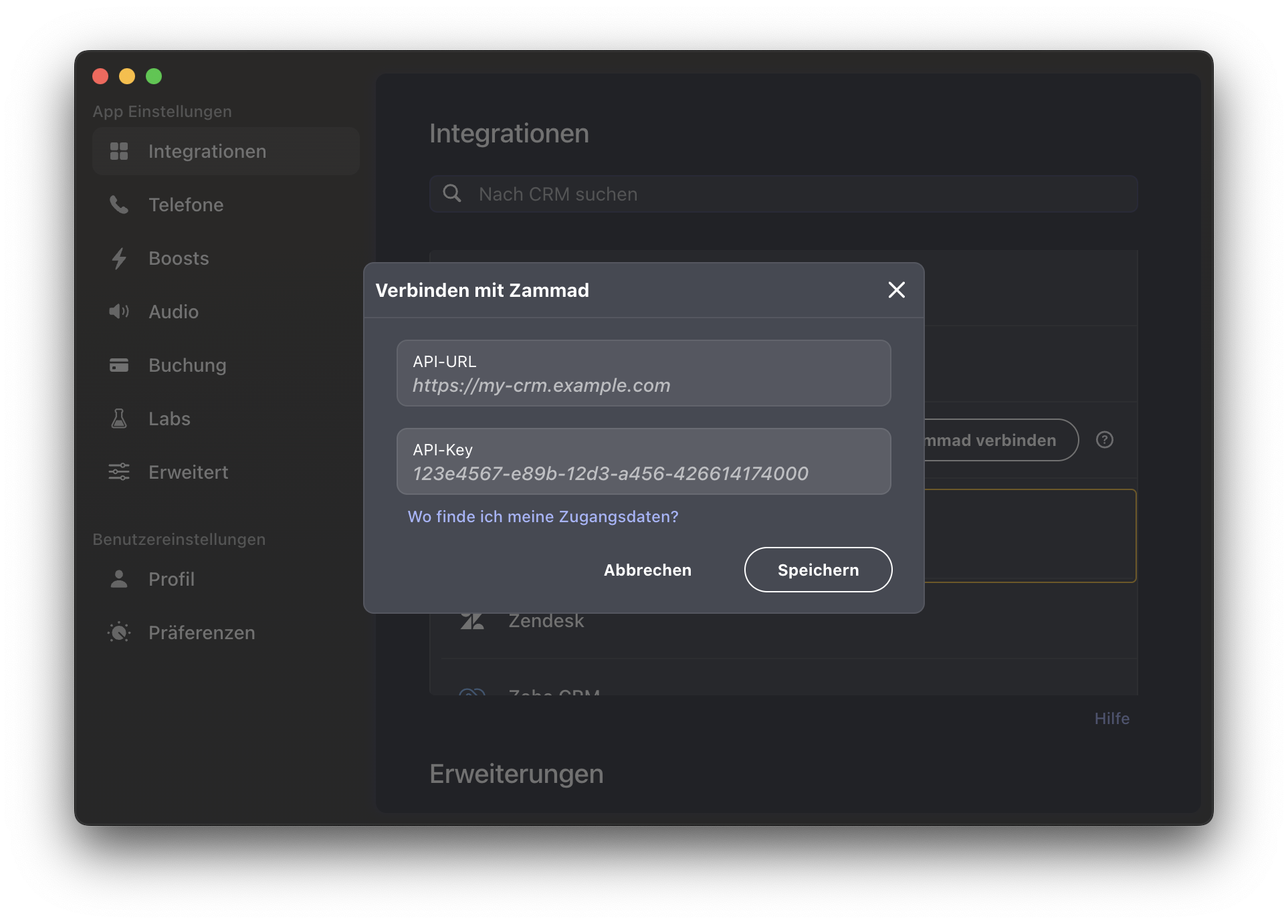Click the green fullscreen window button
Image resolution: width=1288 pixels, height=924 pixels.
pos(154,76)
